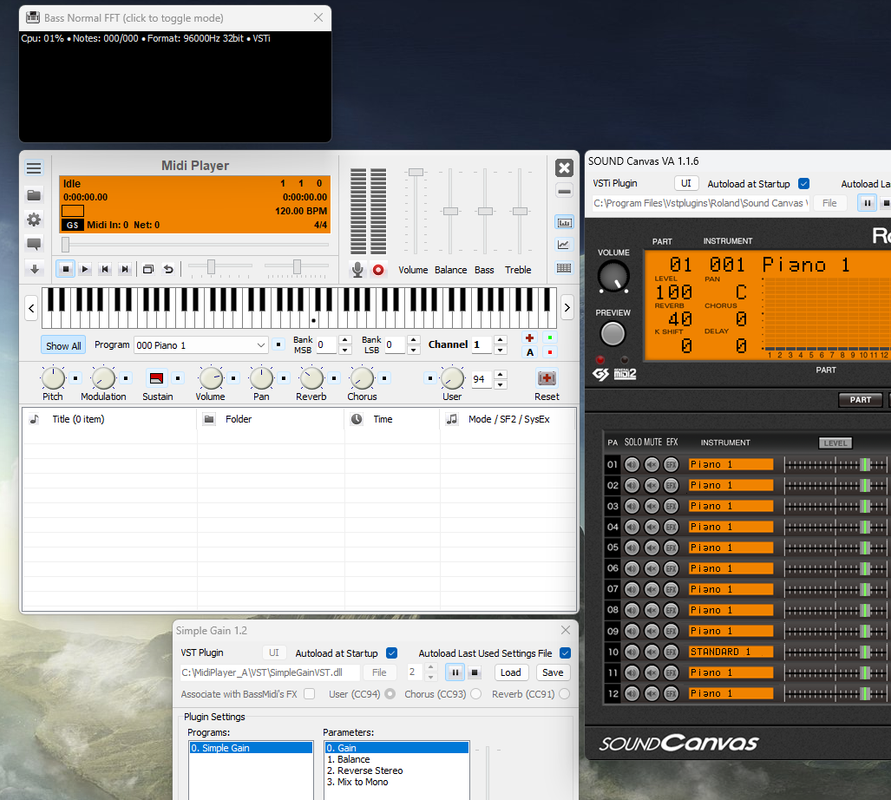
Task: Increase Bank MSB value
Action: tap(345, 340)
